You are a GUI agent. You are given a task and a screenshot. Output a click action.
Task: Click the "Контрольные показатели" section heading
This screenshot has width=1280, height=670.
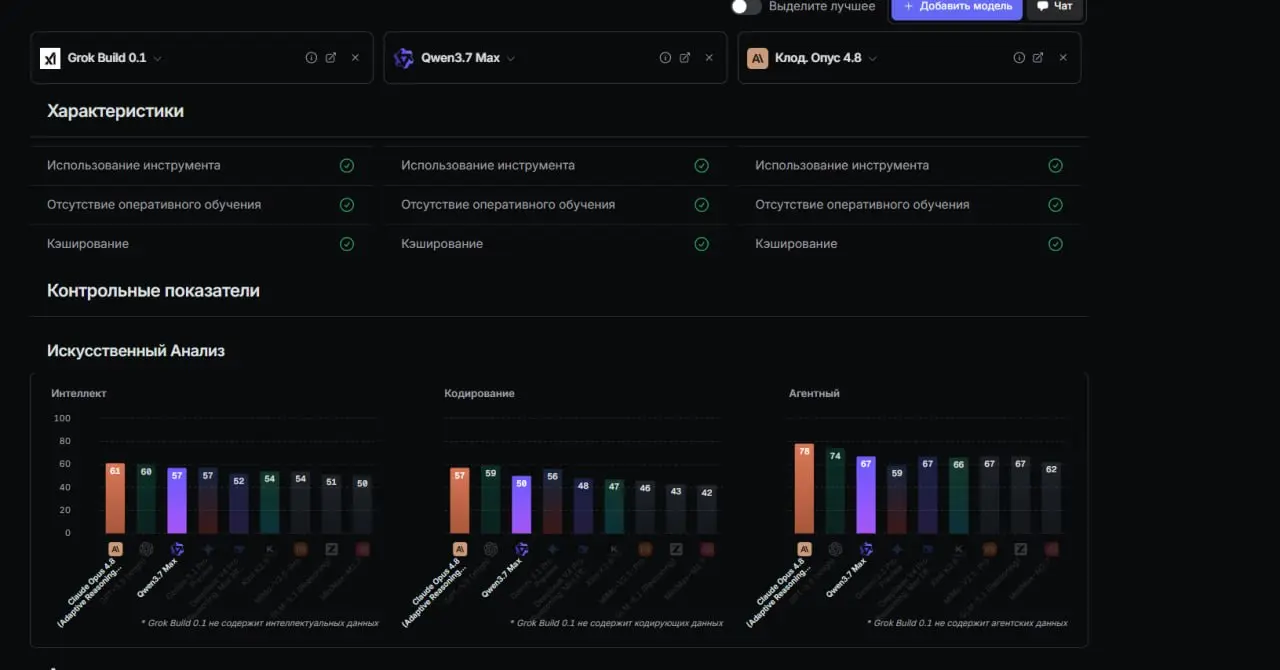(153, 291)
